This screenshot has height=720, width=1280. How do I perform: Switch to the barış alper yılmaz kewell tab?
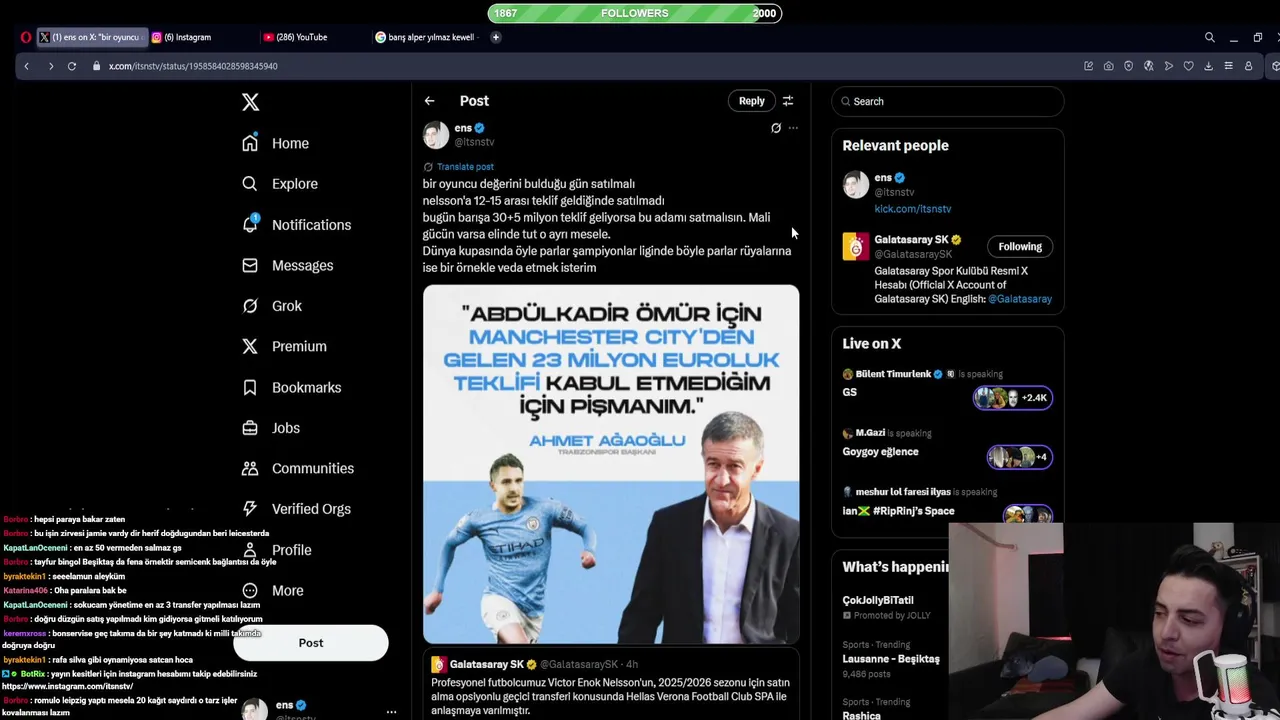point(427,37)
